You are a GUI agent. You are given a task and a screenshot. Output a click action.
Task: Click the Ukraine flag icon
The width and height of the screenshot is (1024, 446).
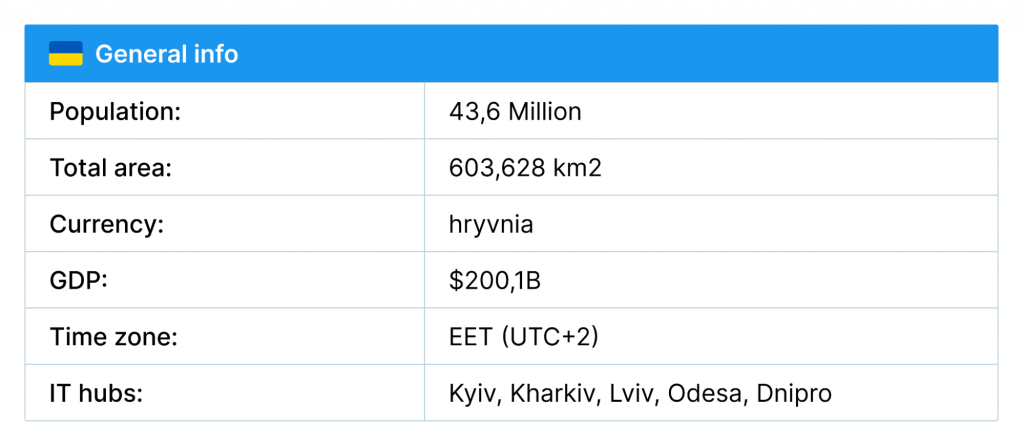coord(65,54)
